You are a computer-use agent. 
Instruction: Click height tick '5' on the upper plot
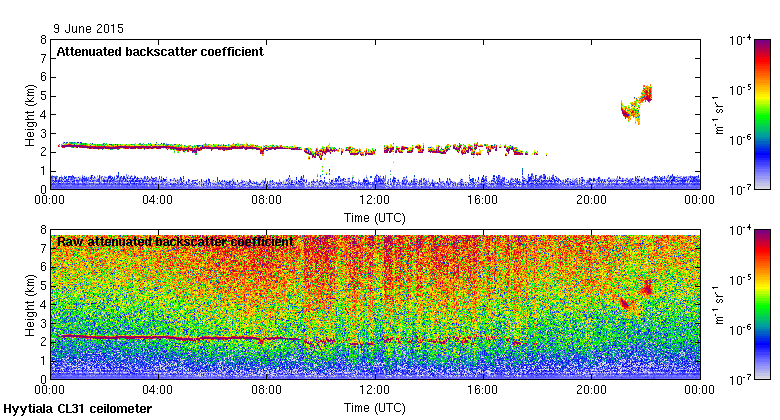click(44, 96)
